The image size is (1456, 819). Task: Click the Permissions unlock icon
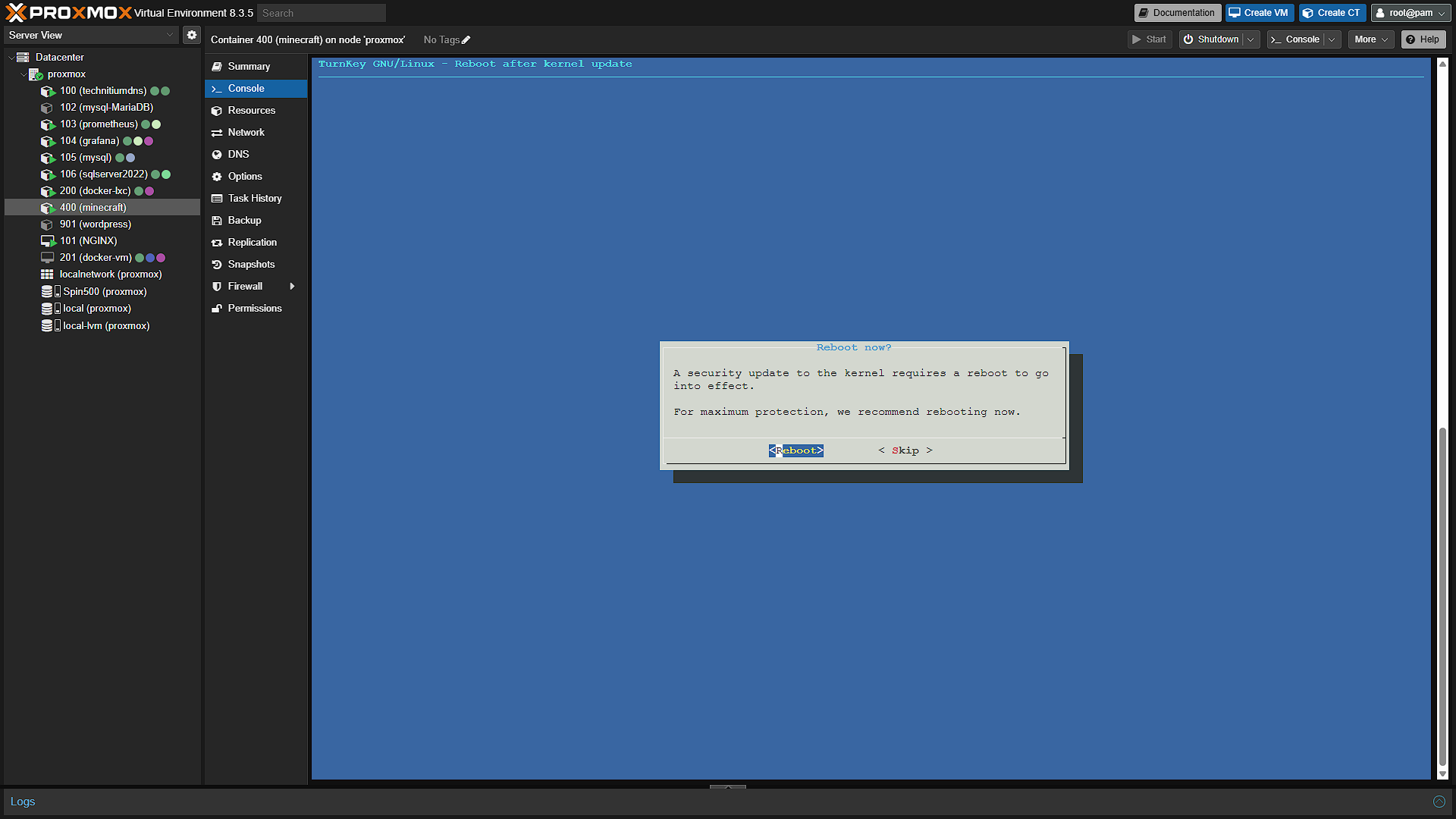point(217,309)
